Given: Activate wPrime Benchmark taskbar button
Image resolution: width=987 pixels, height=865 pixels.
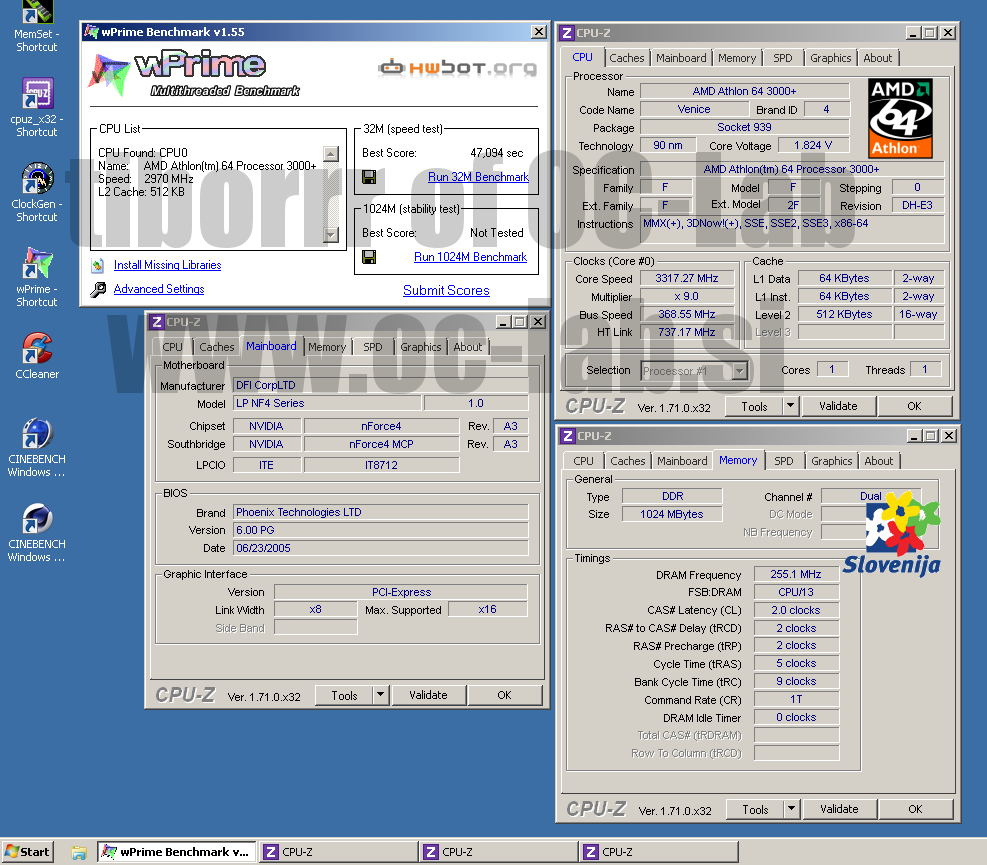Looking at the screenshot, I should point(176,852).
